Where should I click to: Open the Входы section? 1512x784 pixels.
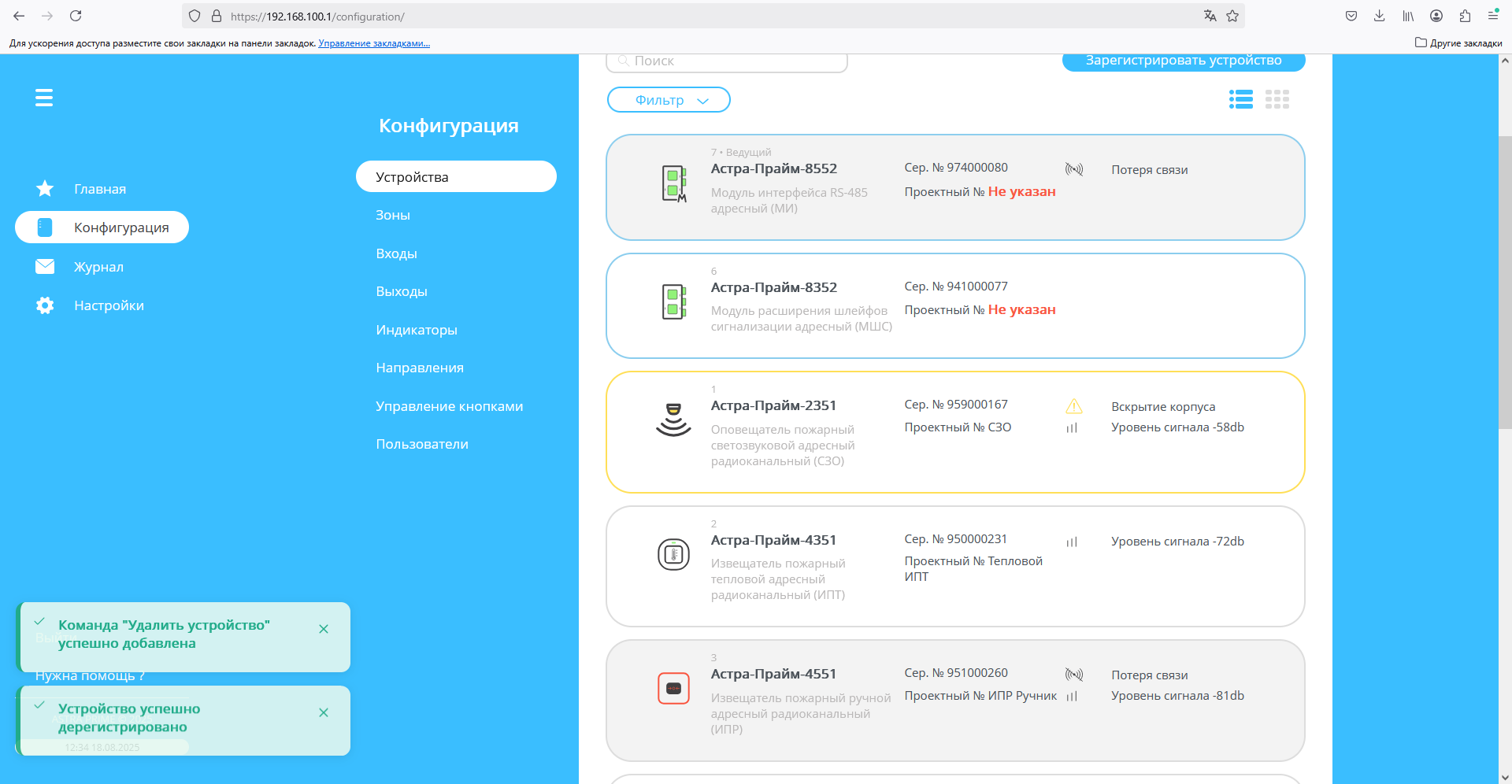pos(397,253)
